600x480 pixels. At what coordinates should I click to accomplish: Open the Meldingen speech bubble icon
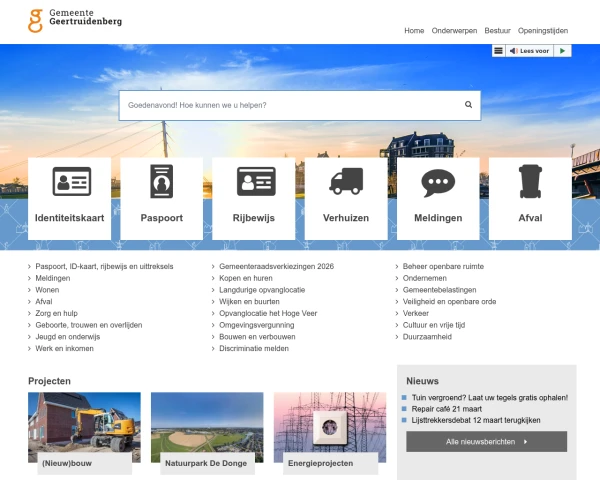pos(438,182)
